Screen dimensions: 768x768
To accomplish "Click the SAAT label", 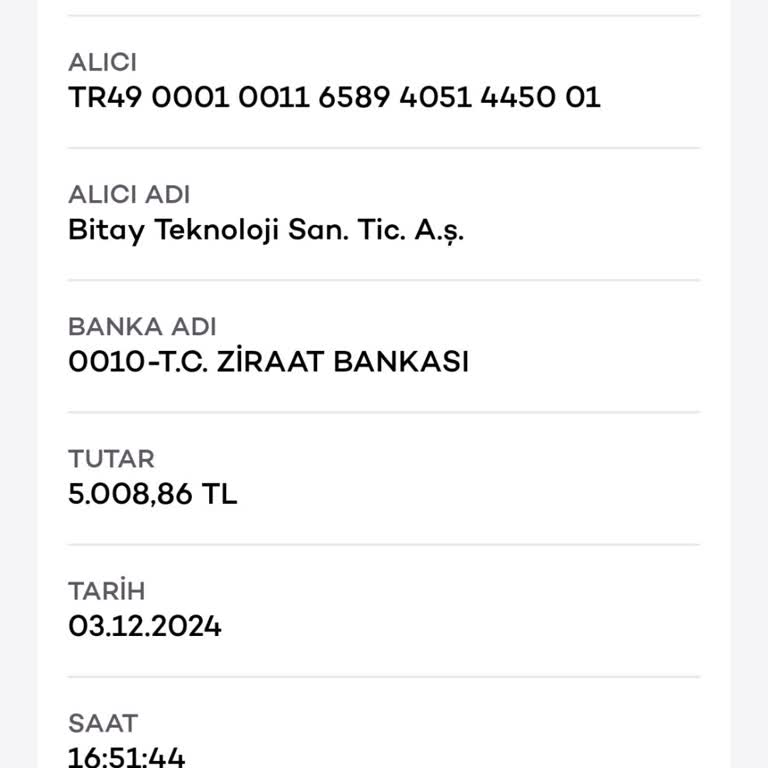I will 103,723.
